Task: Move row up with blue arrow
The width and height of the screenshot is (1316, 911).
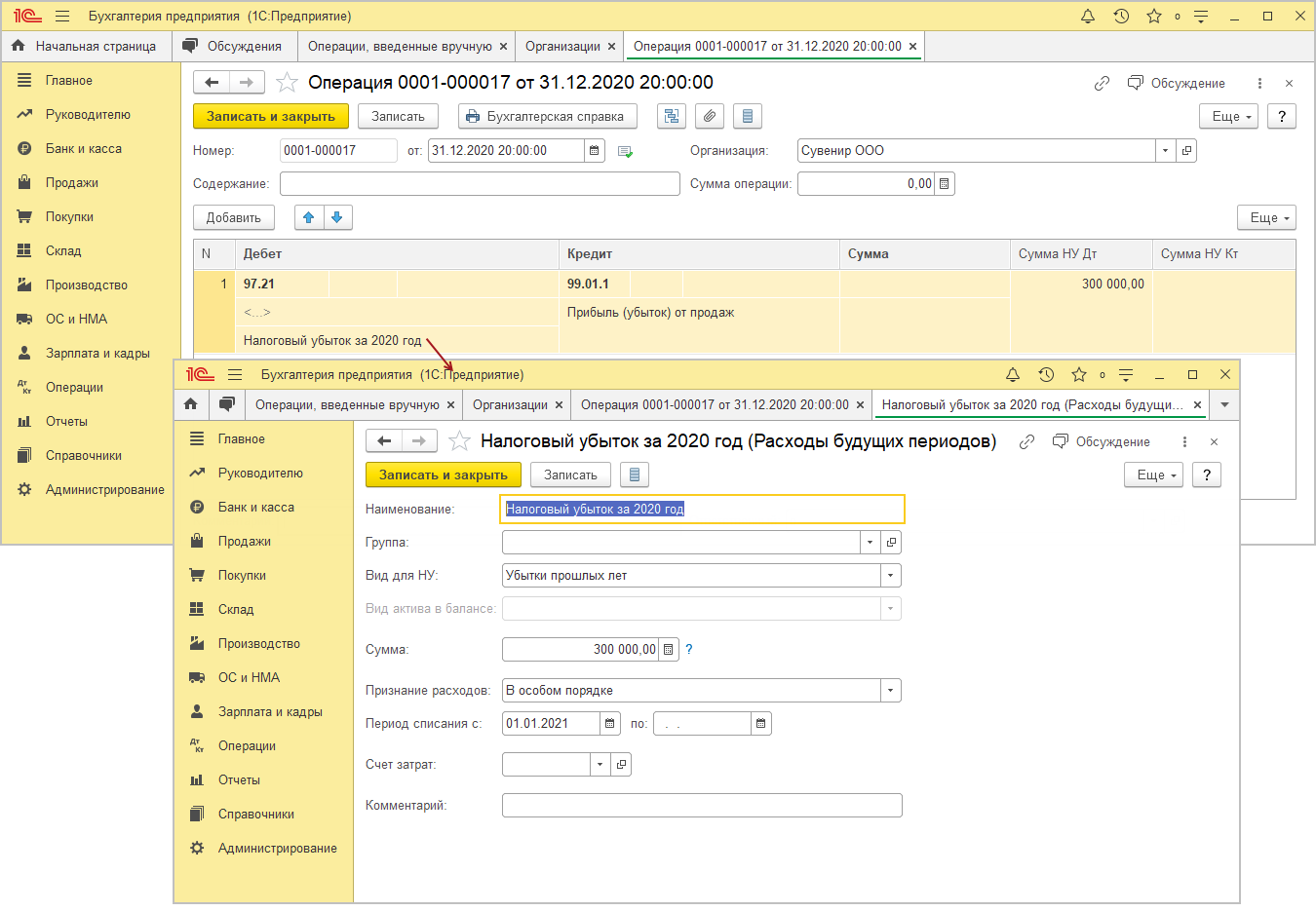Action: pyautogui.click(x=309, y=217)
